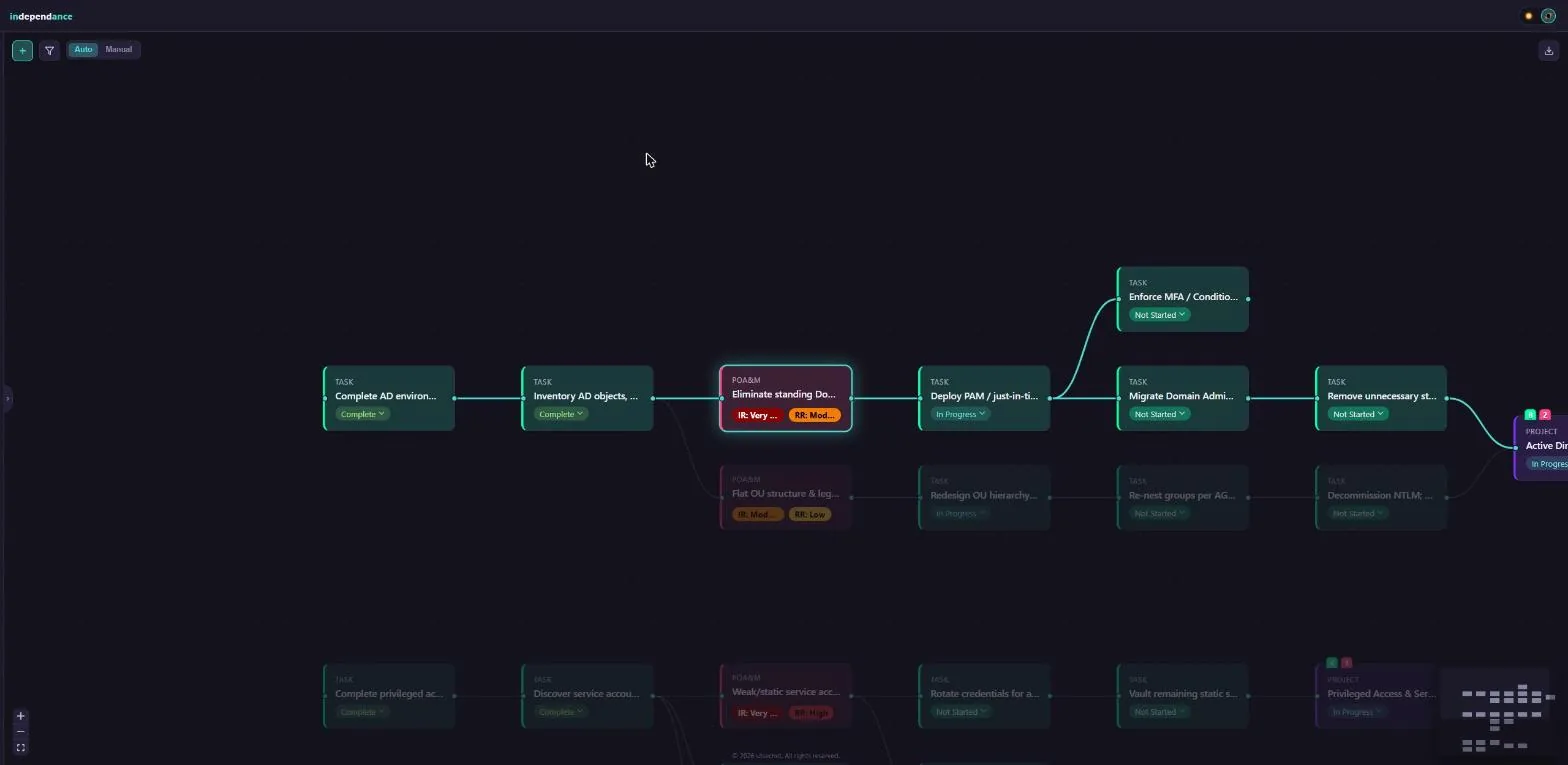The width and height of the screenshot is (1568, 765).
Task: Zoom in with the canvas plus control
Action: [20, 716]
